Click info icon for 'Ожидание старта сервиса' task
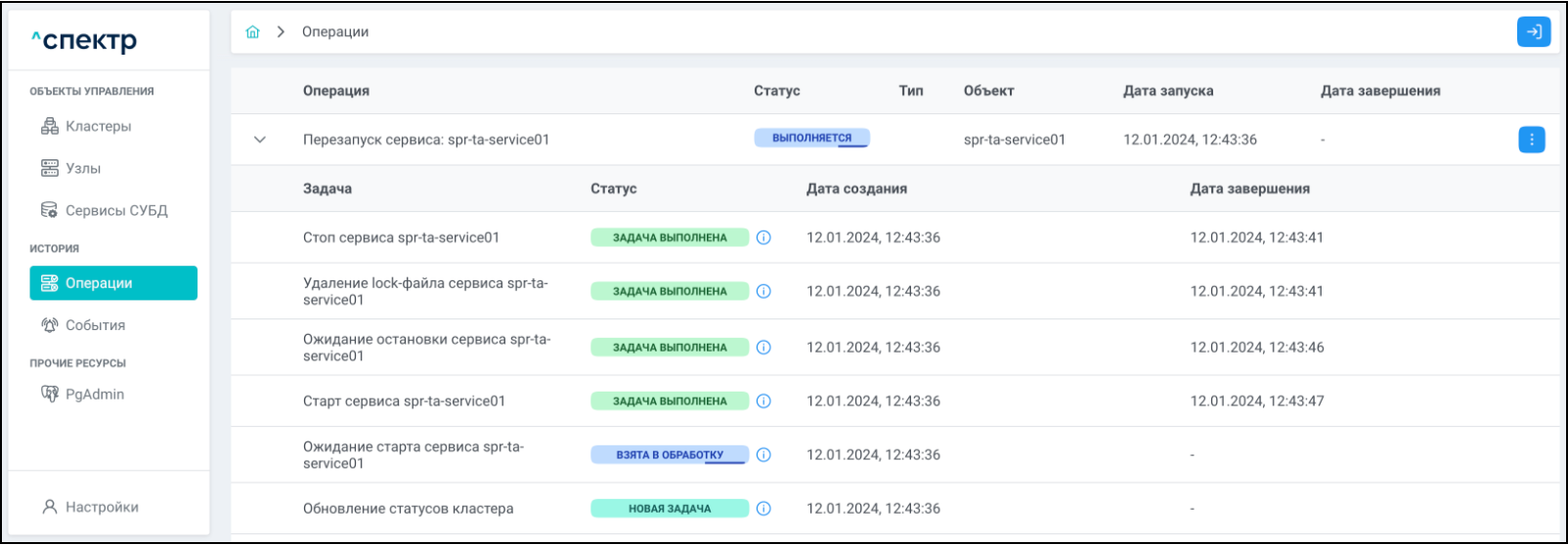Viewport: 1568px width, 545px height. (764, 454)
